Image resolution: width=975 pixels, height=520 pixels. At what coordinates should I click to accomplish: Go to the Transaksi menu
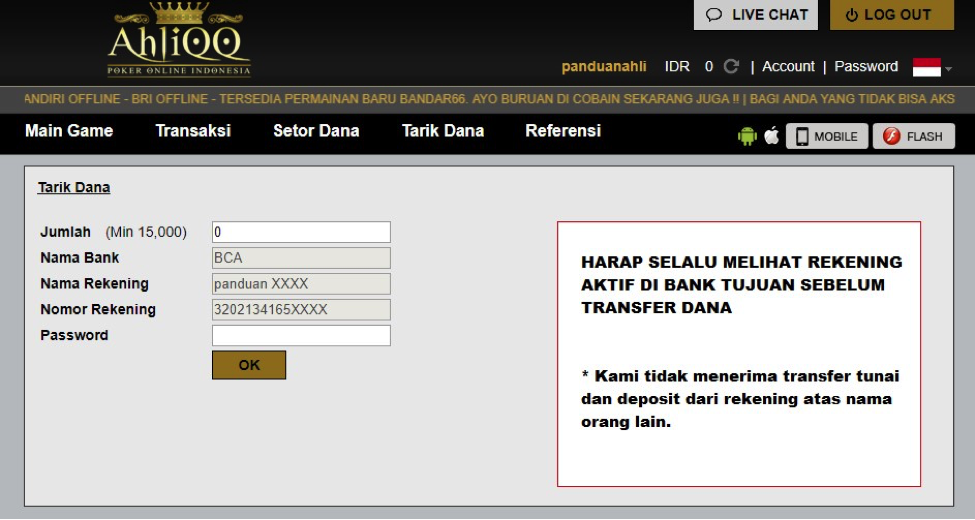[193, 131]
